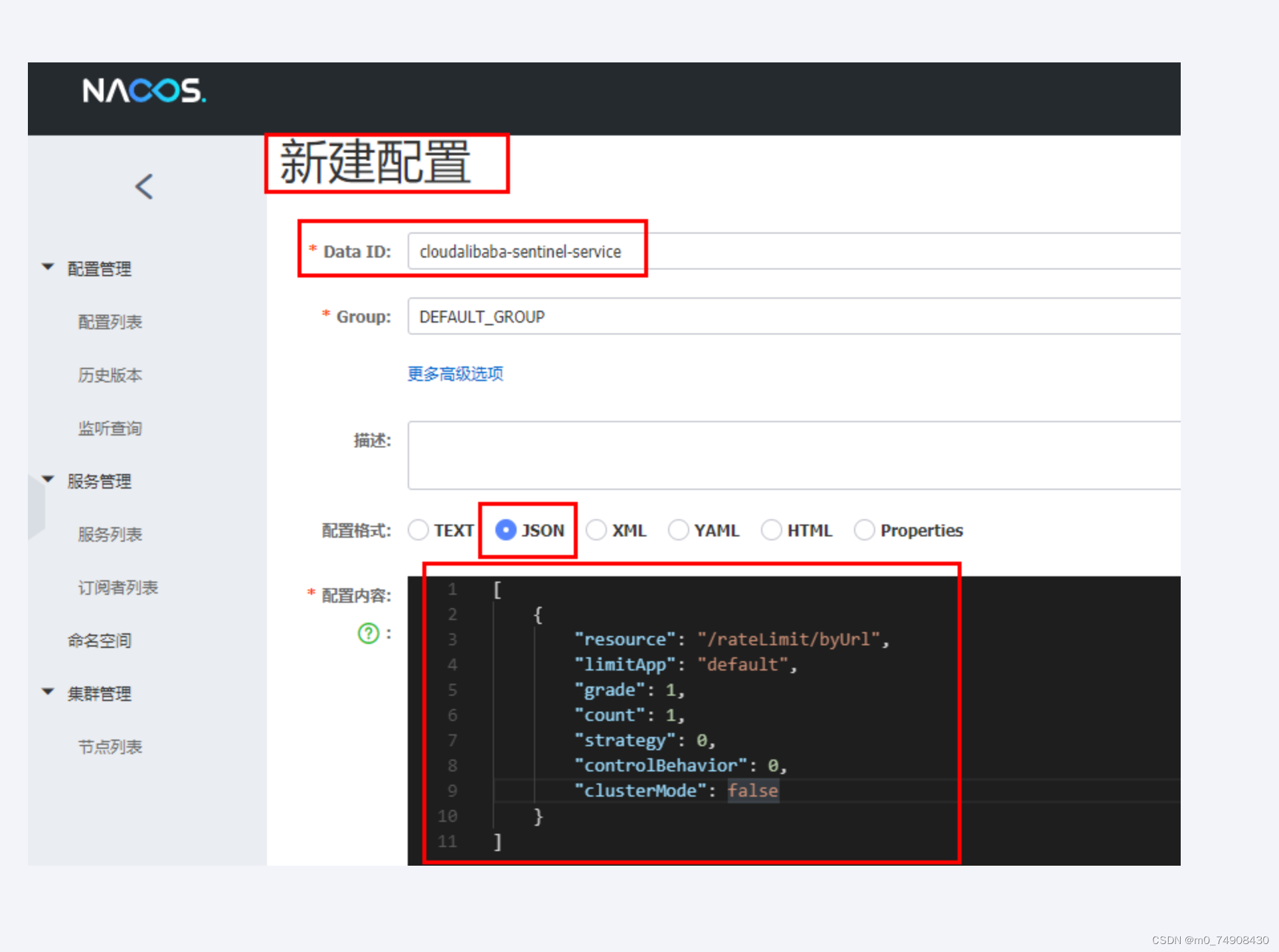
Task: Click the back arrow chevron
Action: pyautogui.click(x=144, y=186)
